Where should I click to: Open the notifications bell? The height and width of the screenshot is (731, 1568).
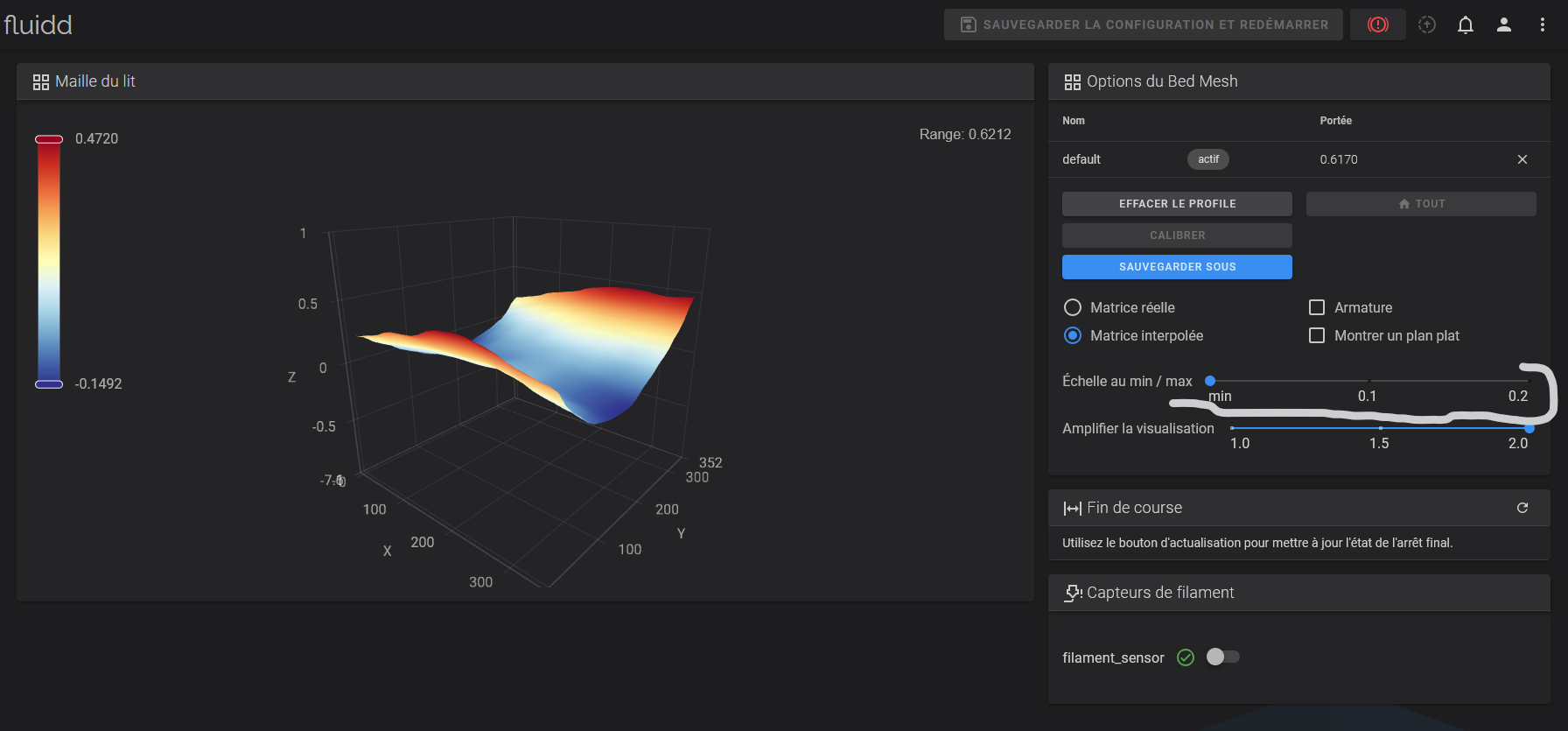(x=1466, y=25)
